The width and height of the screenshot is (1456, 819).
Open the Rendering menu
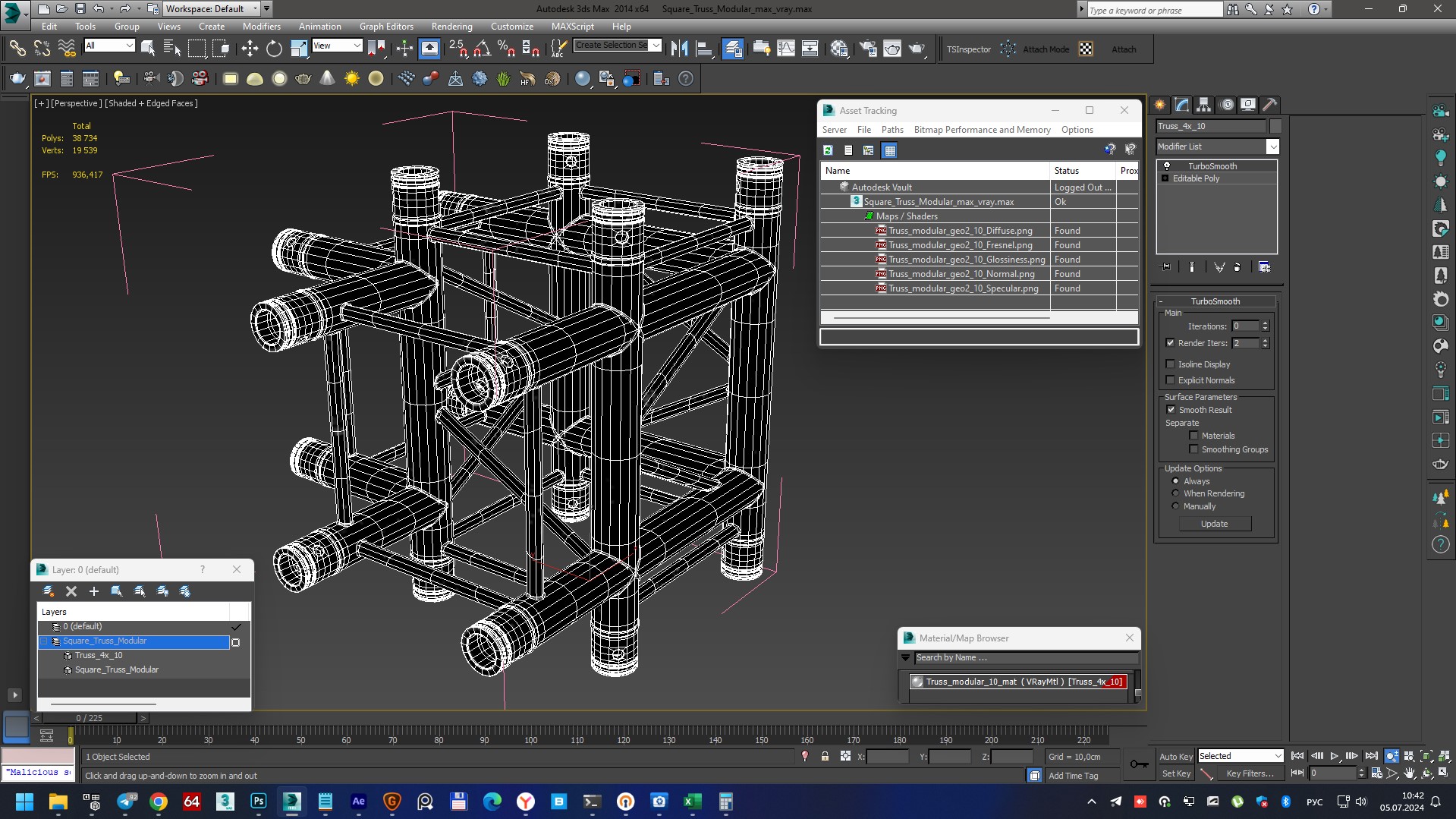tap(451, 26)
